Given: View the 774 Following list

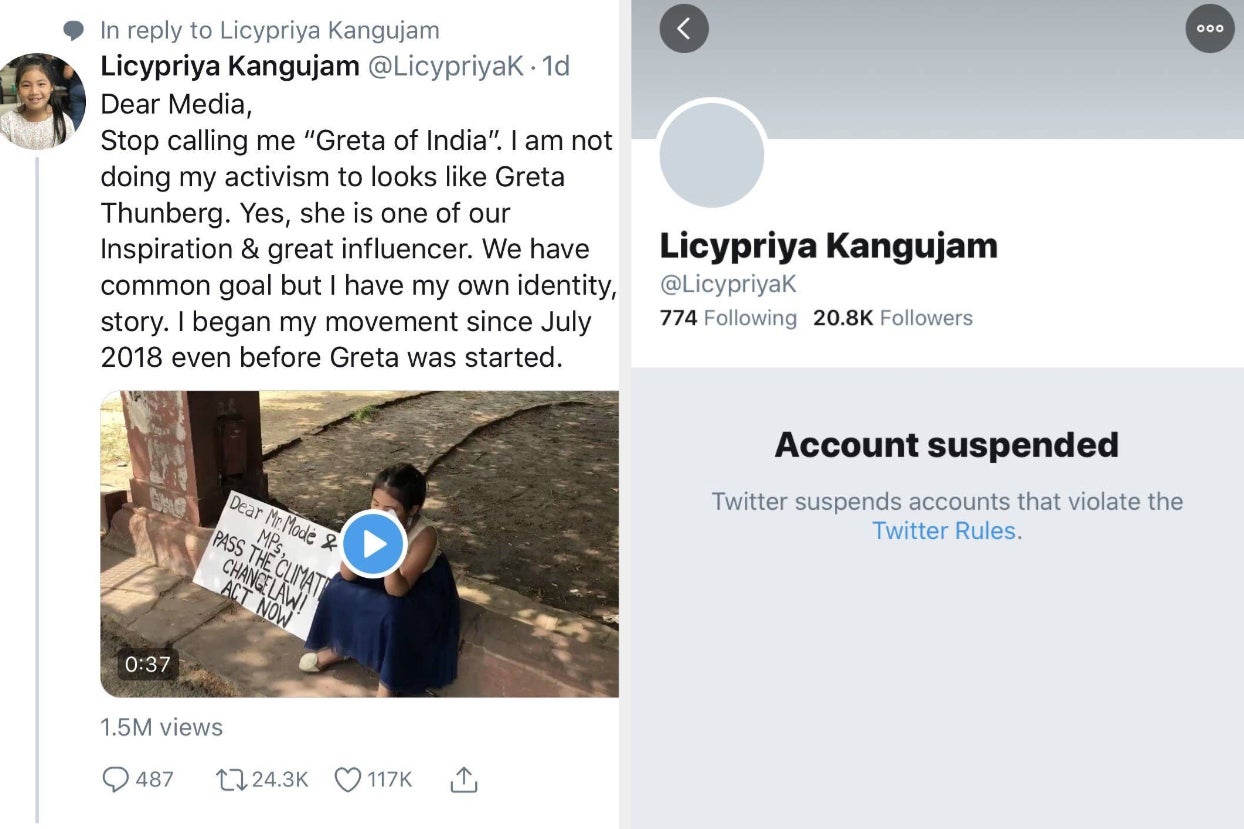Looking at the screenshot, I should pyautogui.click(x=728, y=318).
